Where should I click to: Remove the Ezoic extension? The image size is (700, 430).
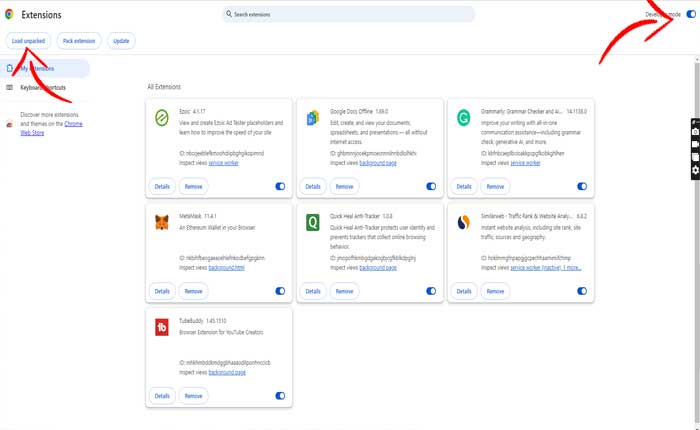[x=193, y=187]
